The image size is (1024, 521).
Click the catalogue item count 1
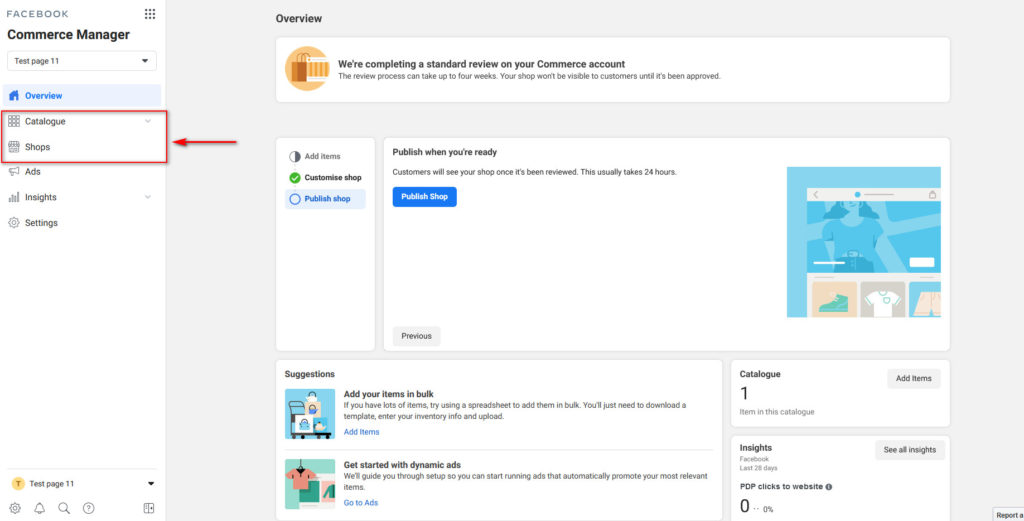coord(744,394)
